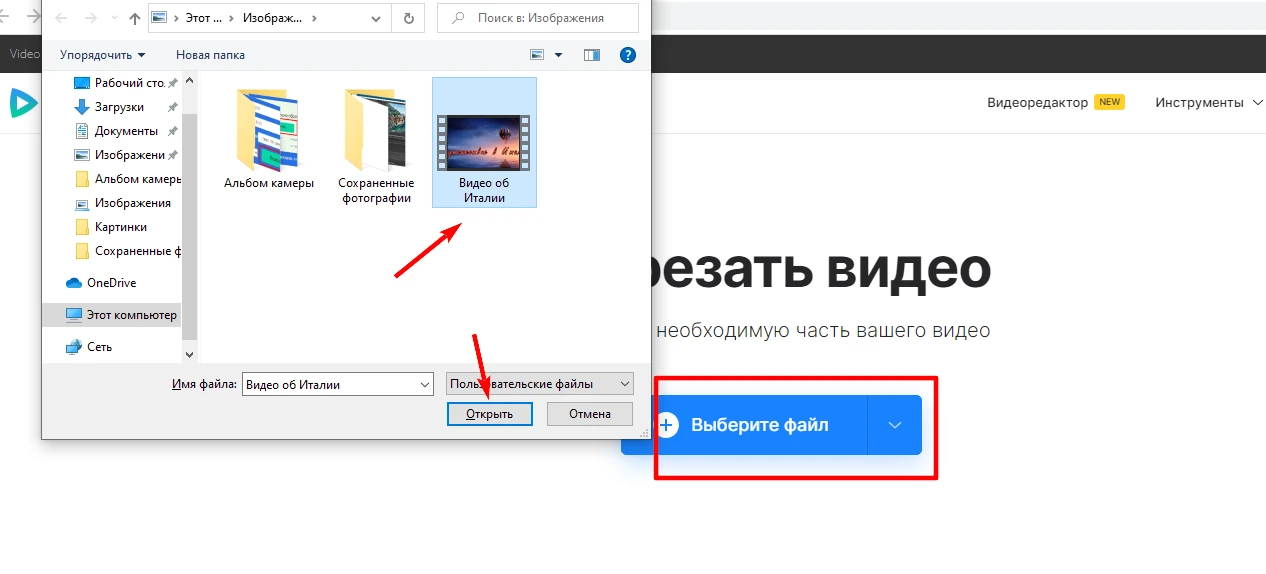The height and width of the screenshot is (574, 1266).
Task: Open the file type filter dropdown
Action: [x=540, y=384]
